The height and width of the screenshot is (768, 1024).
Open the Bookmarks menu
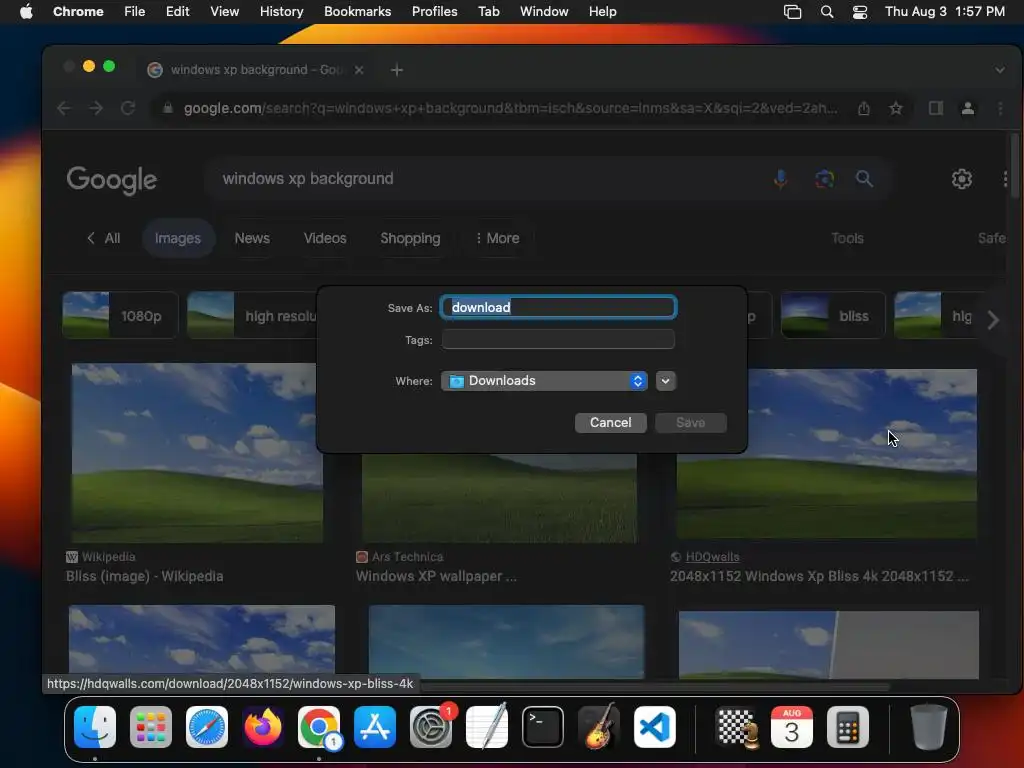[357, 12]
